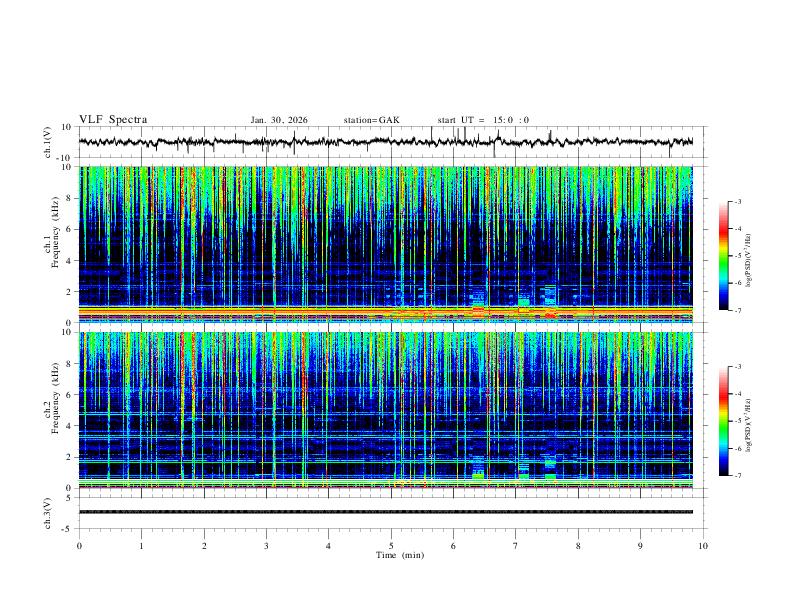Click tick label "7" on the Time axis
Screen dimensions: 792x612
(516, 546)
